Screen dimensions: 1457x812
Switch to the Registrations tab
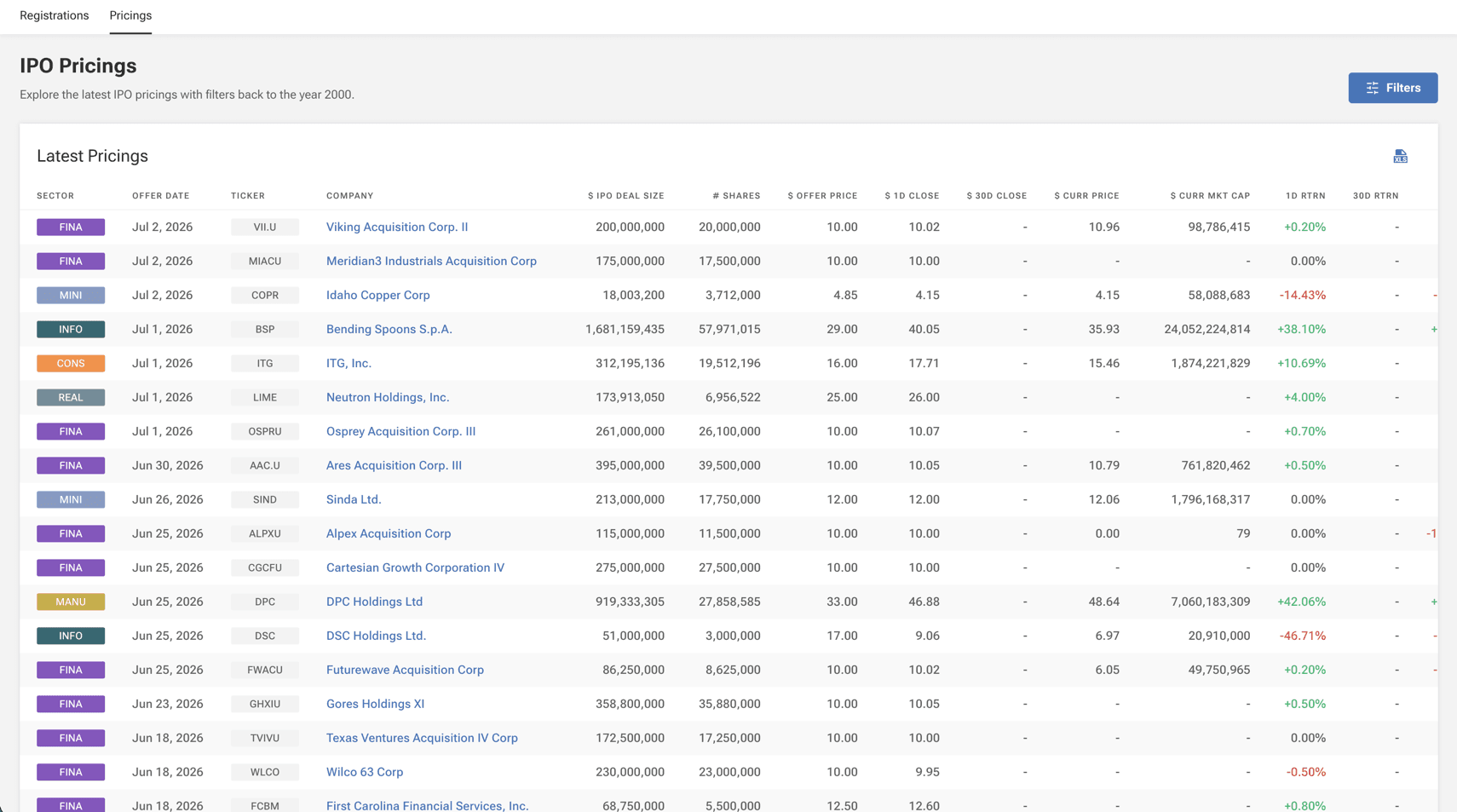coord(55,15)
